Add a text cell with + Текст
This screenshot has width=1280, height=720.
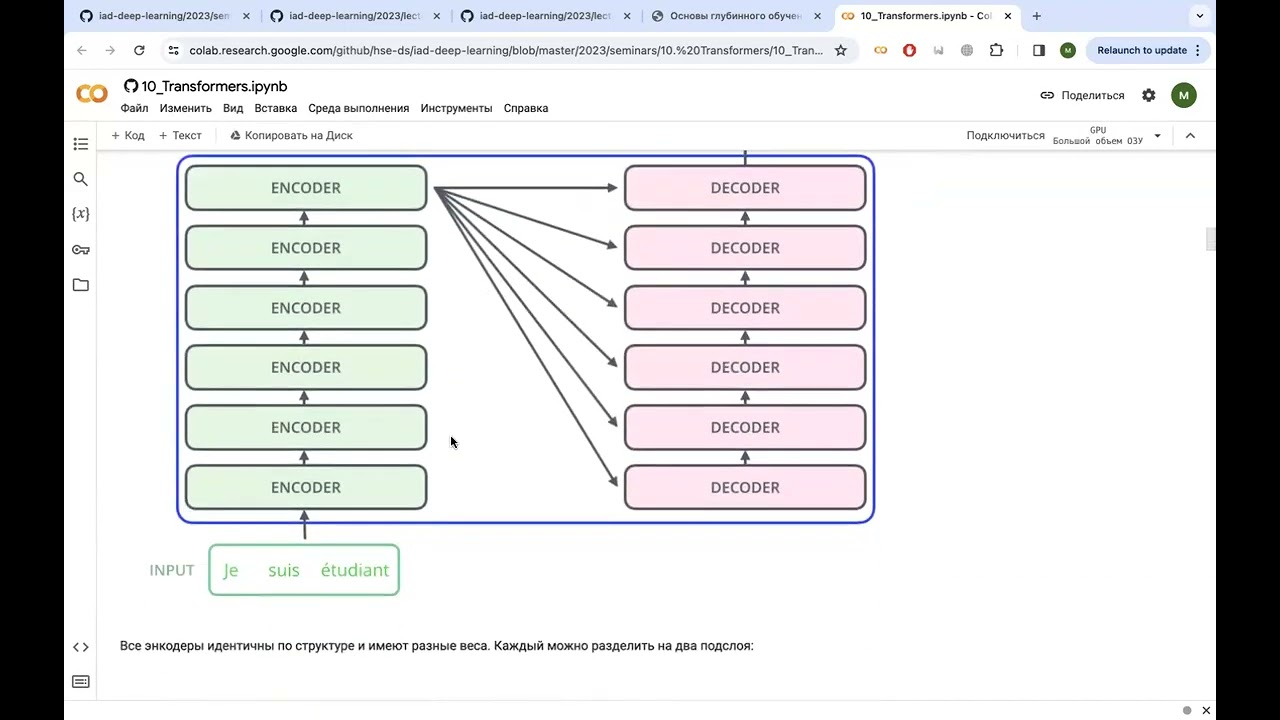tap(180, 135)
